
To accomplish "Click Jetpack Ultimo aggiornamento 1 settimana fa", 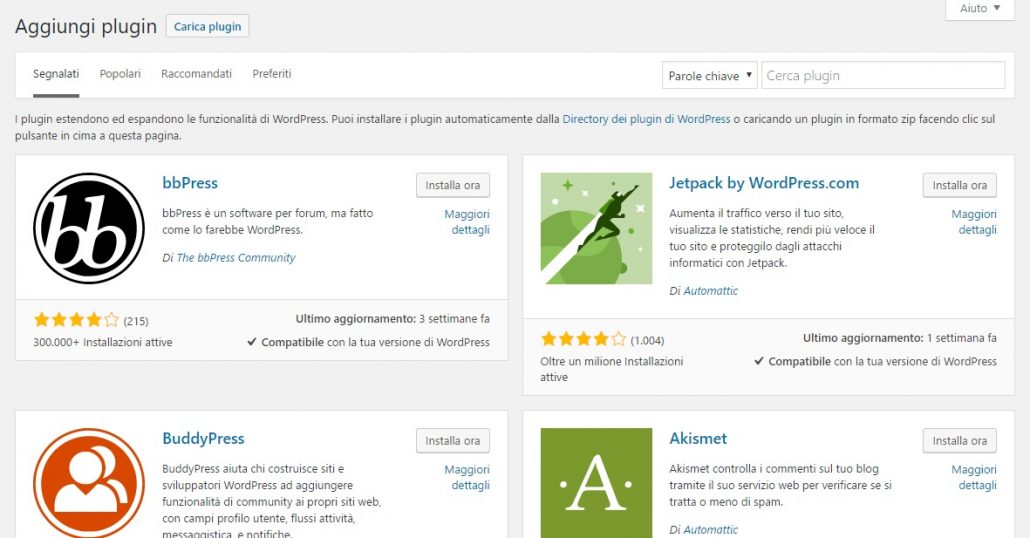I will (x=899, y=338).
